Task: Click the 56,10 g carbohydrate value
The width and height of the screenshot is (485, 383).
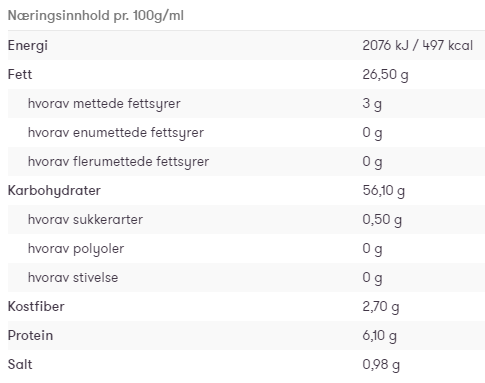Action: (384, 191)
